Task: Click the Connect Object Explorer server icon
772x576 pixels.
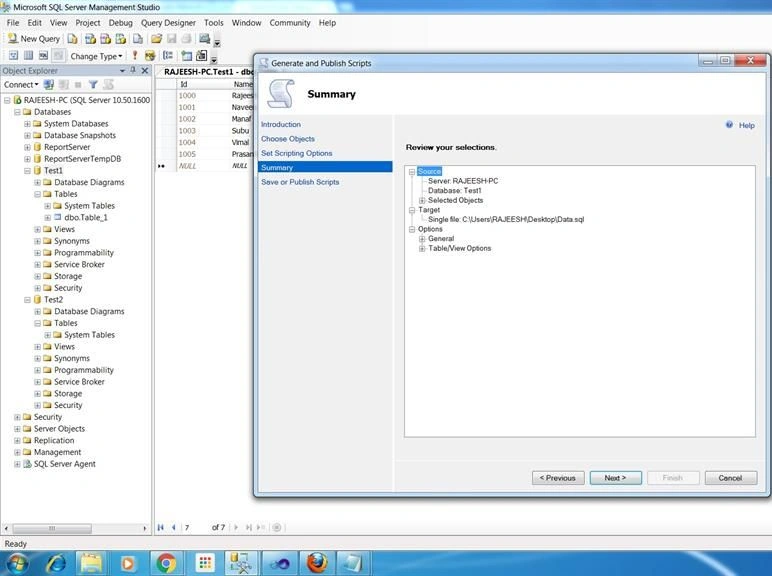Action: coord(49,85)
